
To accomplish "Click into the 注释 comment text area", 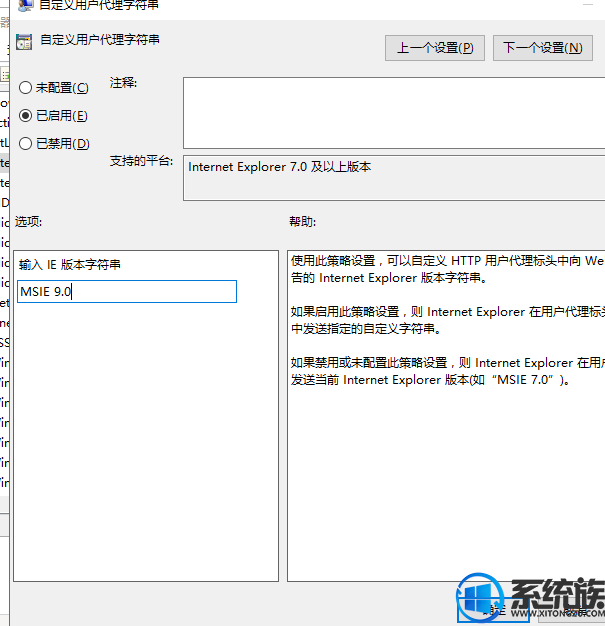I will [394, 113].
